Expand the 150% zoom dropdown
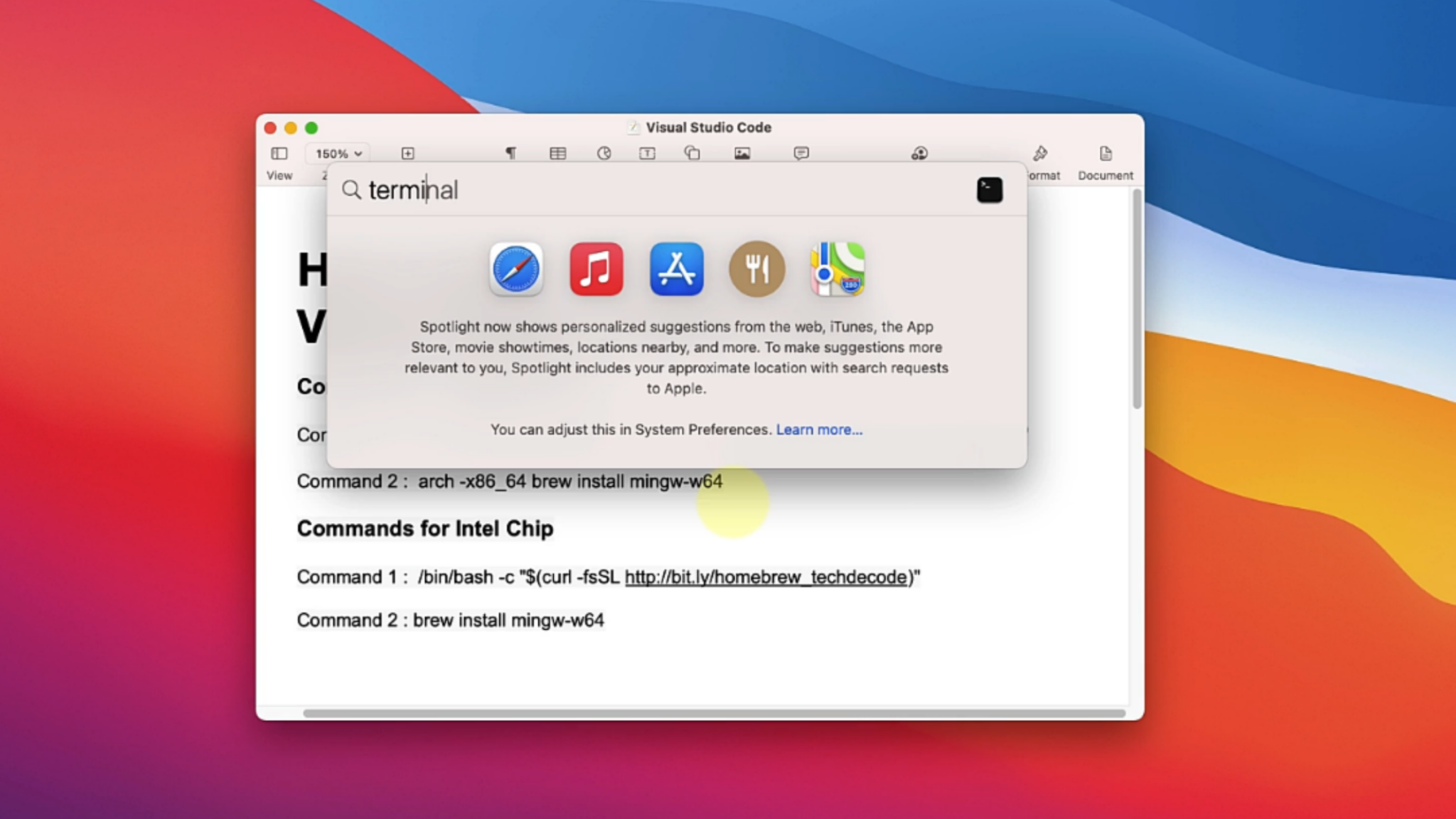Image resolution: width=1456 pixels, height=819 pixels. tap(339, 154)
